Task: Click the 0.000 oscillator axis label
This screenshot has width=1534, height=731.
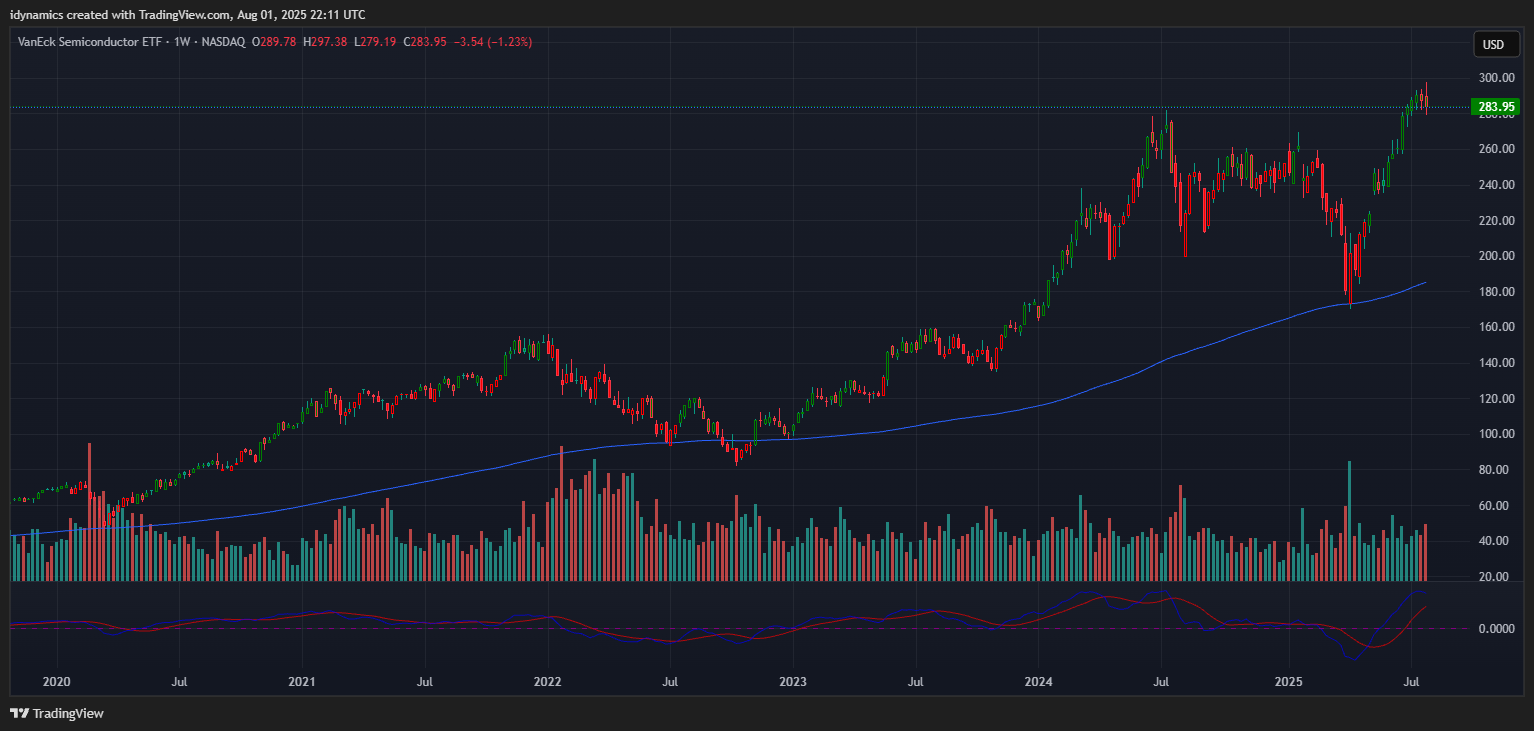Action: tap(1497, 629)
